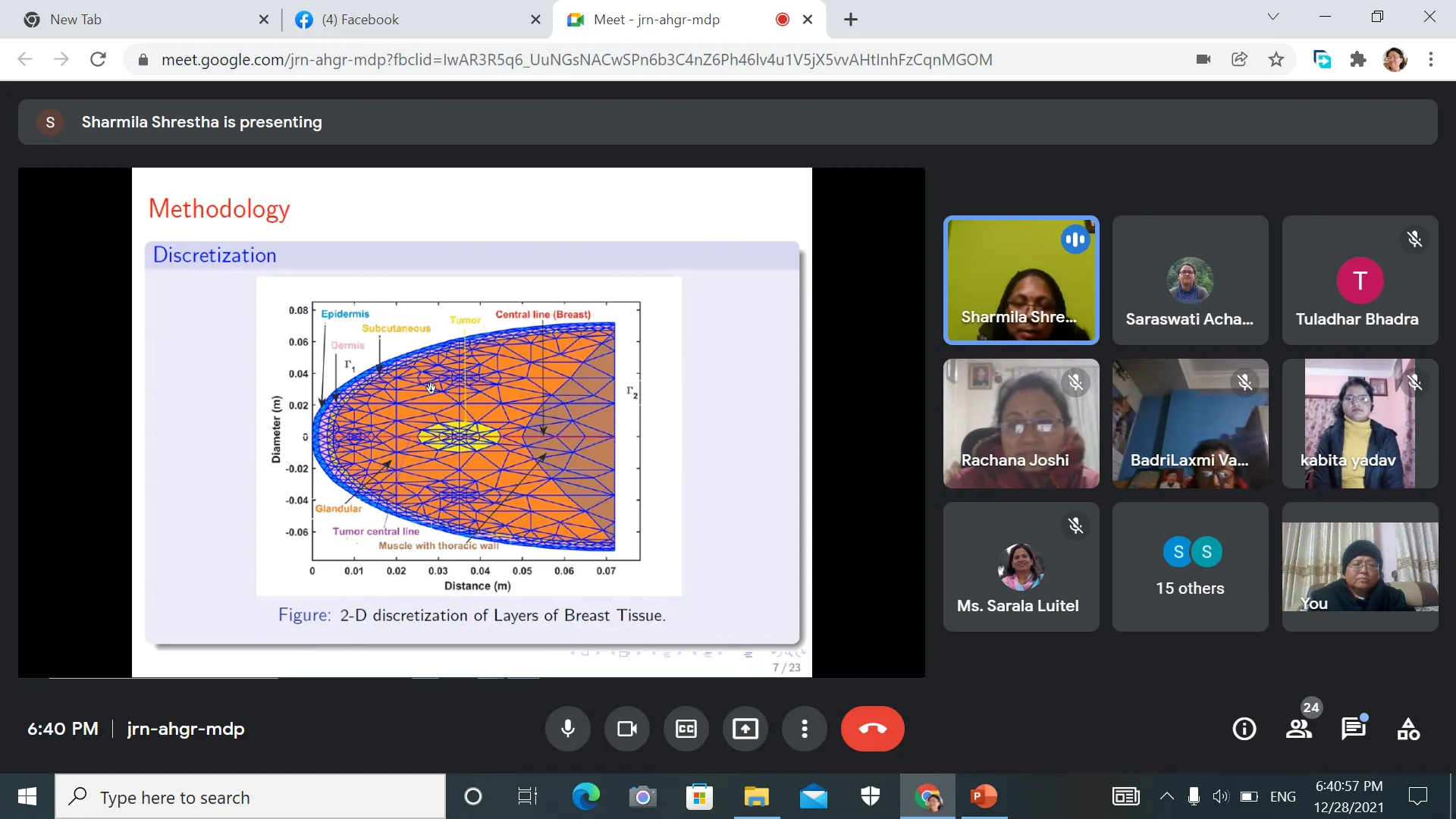Open PowerPoint from the taskbar
This screenshot has height=819, width=1456.
984,796
